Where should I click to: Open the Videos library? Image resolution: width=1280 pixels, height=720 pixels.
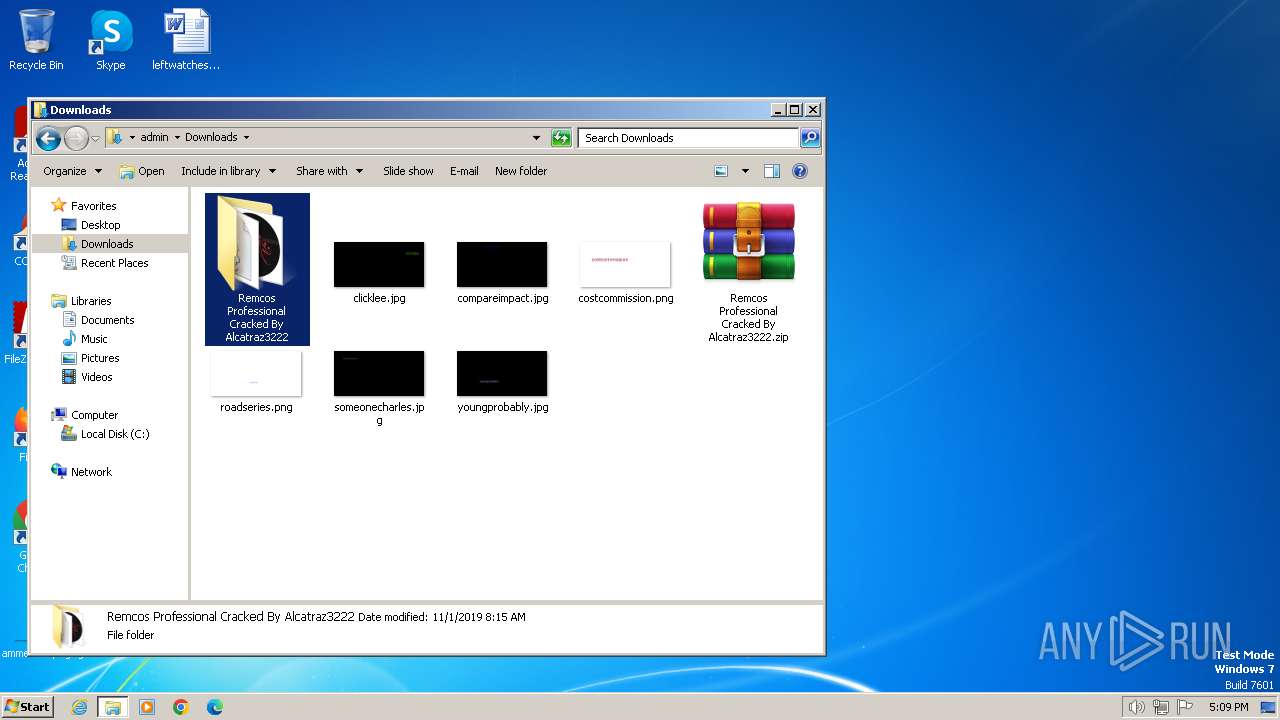(x=96, y=377)
